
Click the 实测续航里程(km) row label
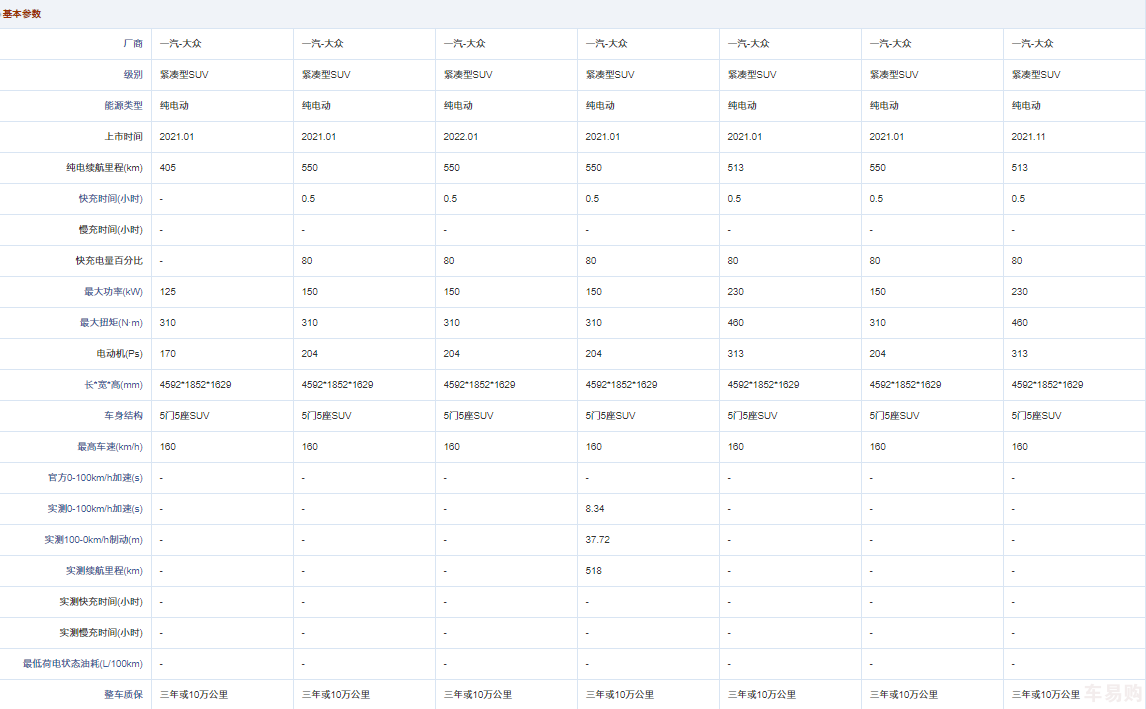coord(105,571)
